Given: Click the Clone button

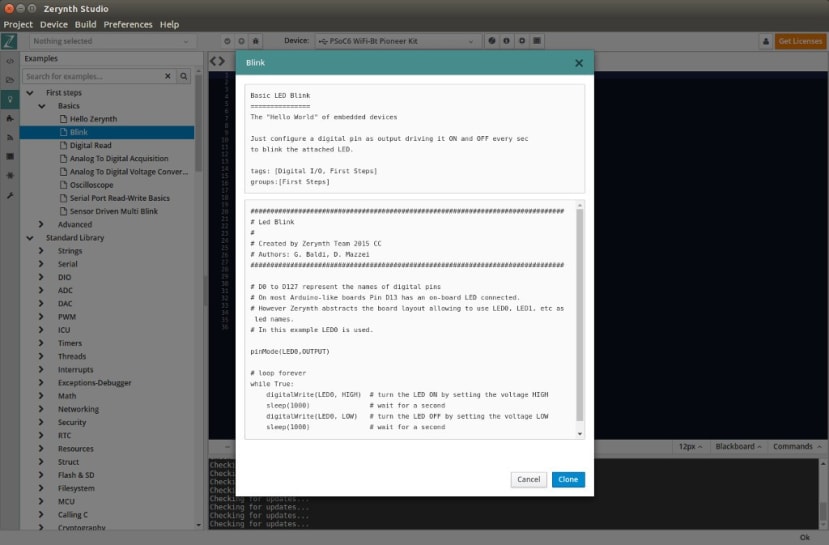Looking at the screenshot, I should [x=568, y=479].
